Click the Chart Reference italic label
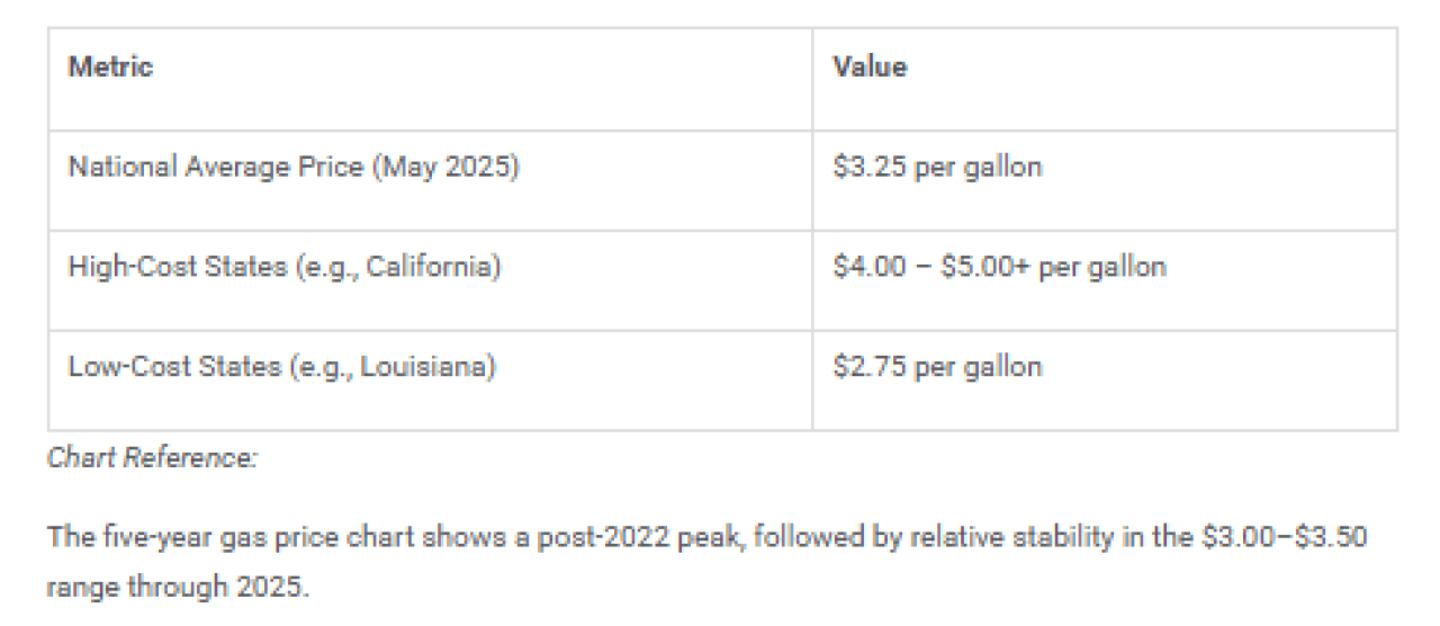This screenshot has height=626, width=1440. [152, 458]
